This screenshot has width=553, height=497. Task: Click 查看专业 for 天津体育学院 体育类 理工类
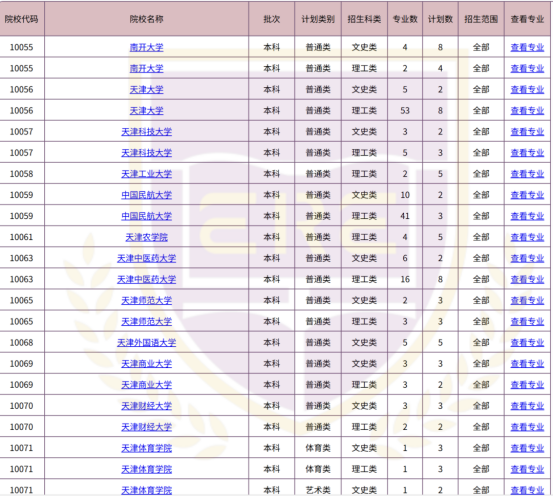point(527,469)
